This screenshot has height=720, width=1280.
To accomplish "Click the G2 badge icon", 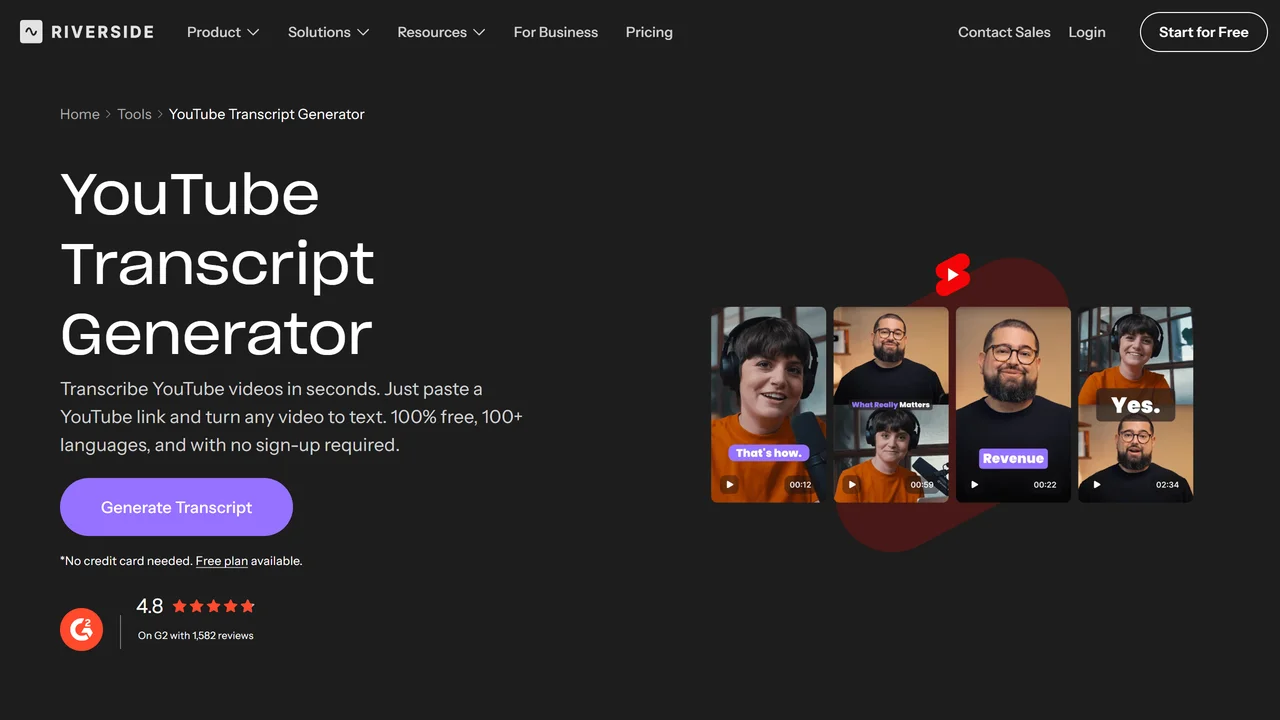I will click(82, 630).
